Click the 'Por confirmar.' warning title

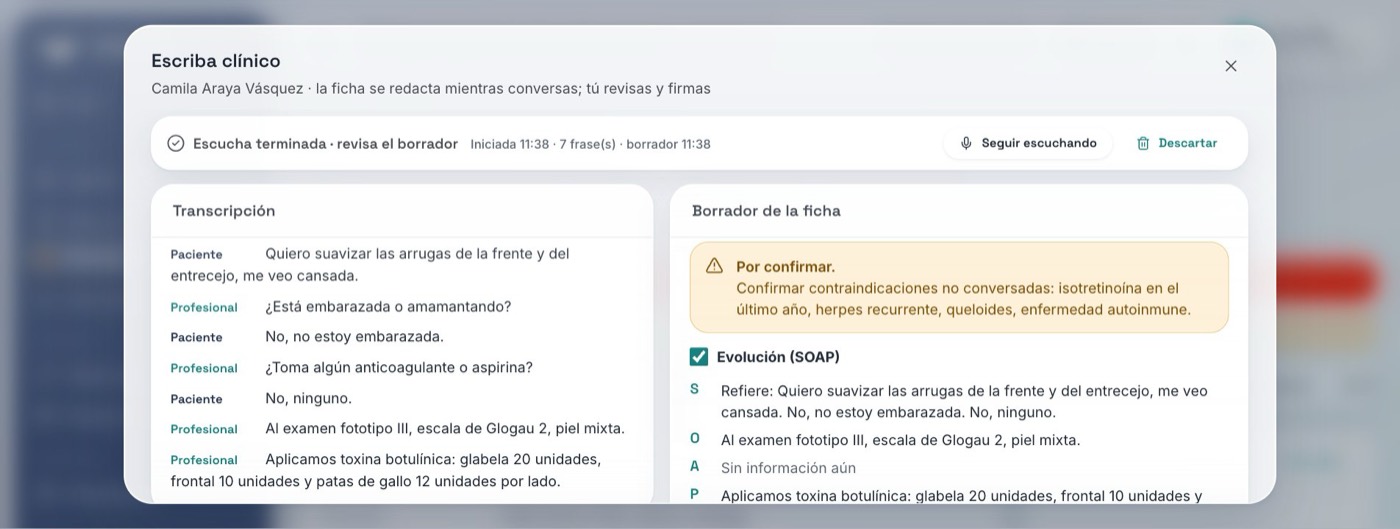785,267
